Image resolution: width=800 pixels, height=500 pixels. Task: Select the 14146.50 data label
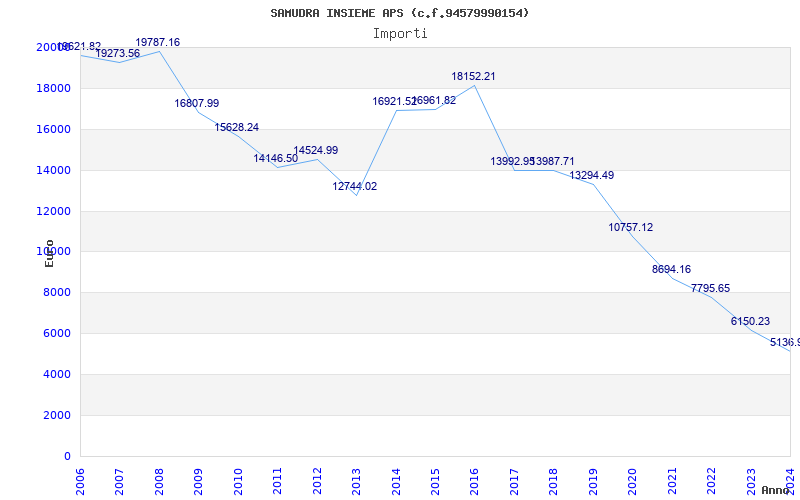(x=276, y=158)
